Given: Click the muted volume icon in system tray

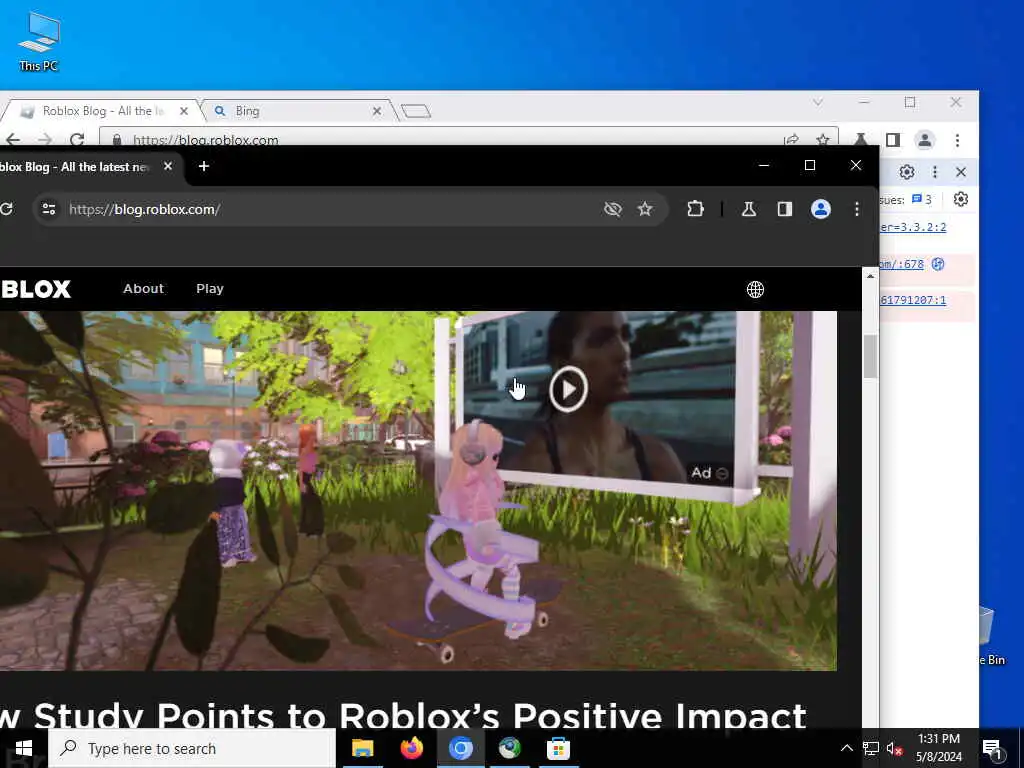Looking at the screenshot, I should point(894,748).
